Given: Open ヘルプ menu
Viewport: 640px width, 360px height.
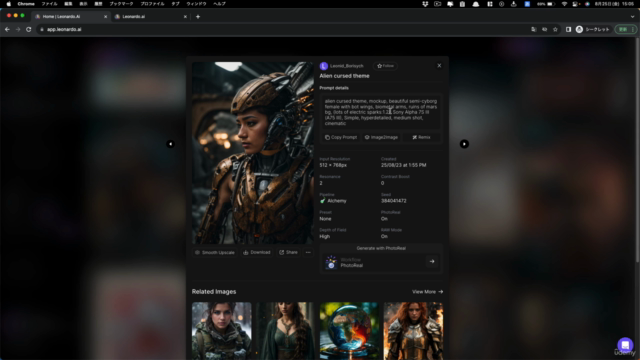Looking at the screenshot, I should click(x=219, y=4).
